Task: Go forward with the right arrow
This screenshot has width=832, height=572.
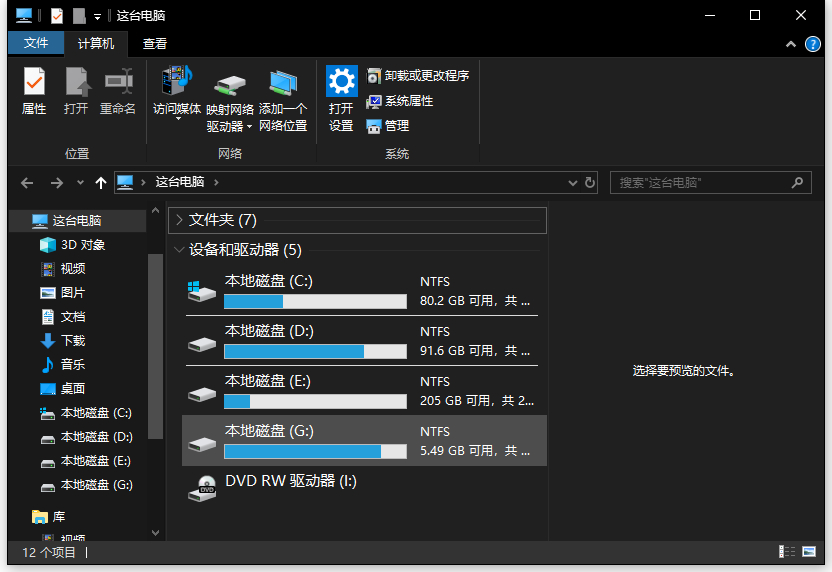Action: point(57,183)
